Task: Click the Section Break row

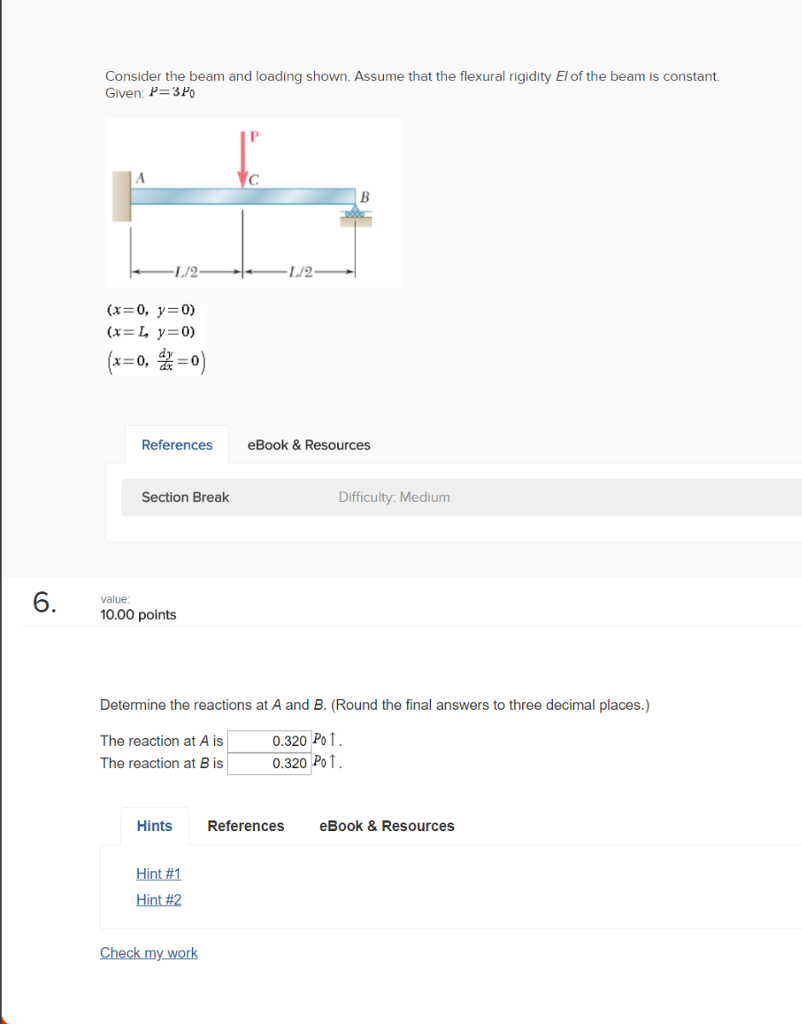Action: (185, 496)
